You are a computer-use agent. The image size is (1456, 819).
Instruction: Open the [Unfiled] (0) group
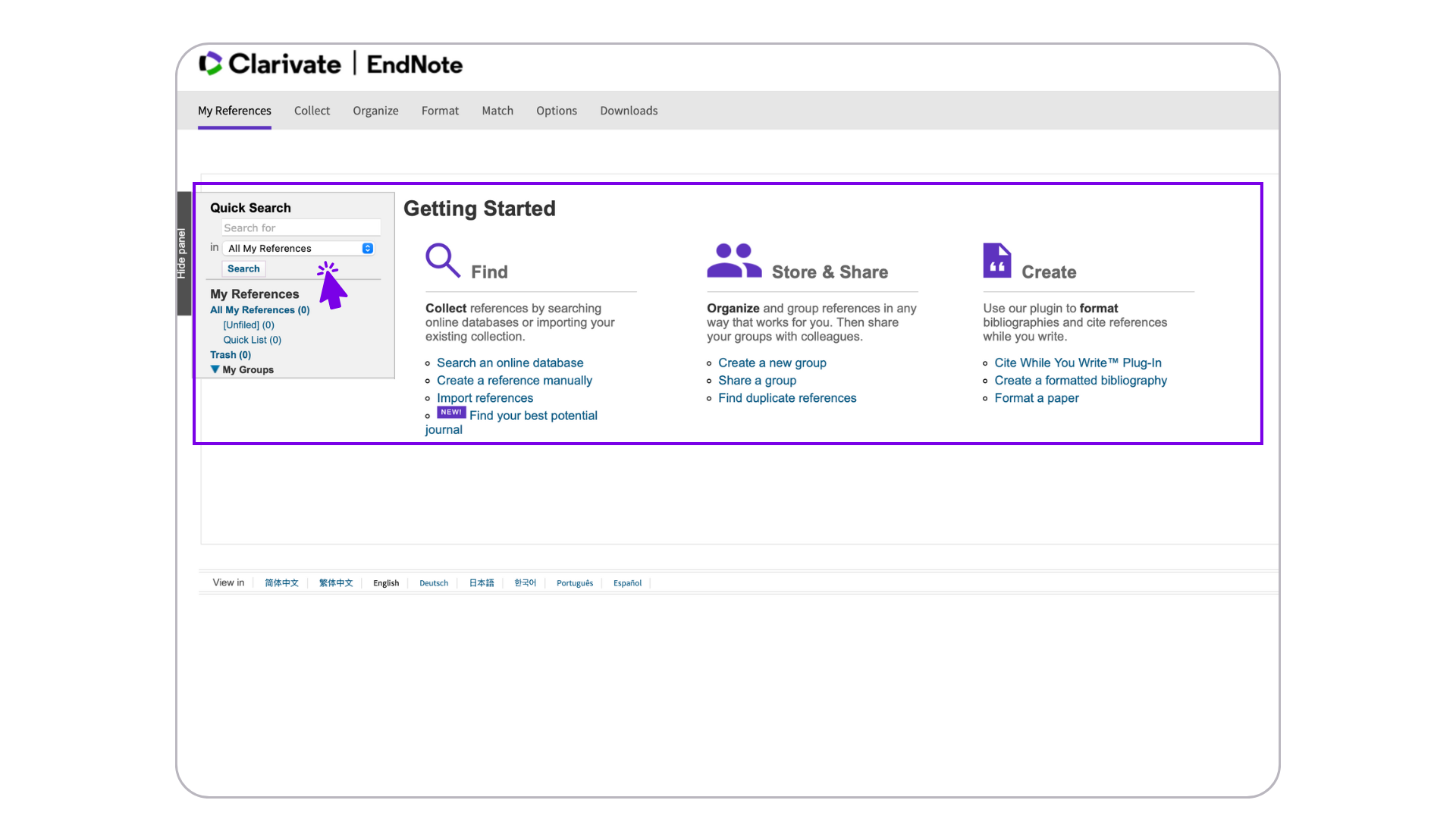(x=249, y=325)
